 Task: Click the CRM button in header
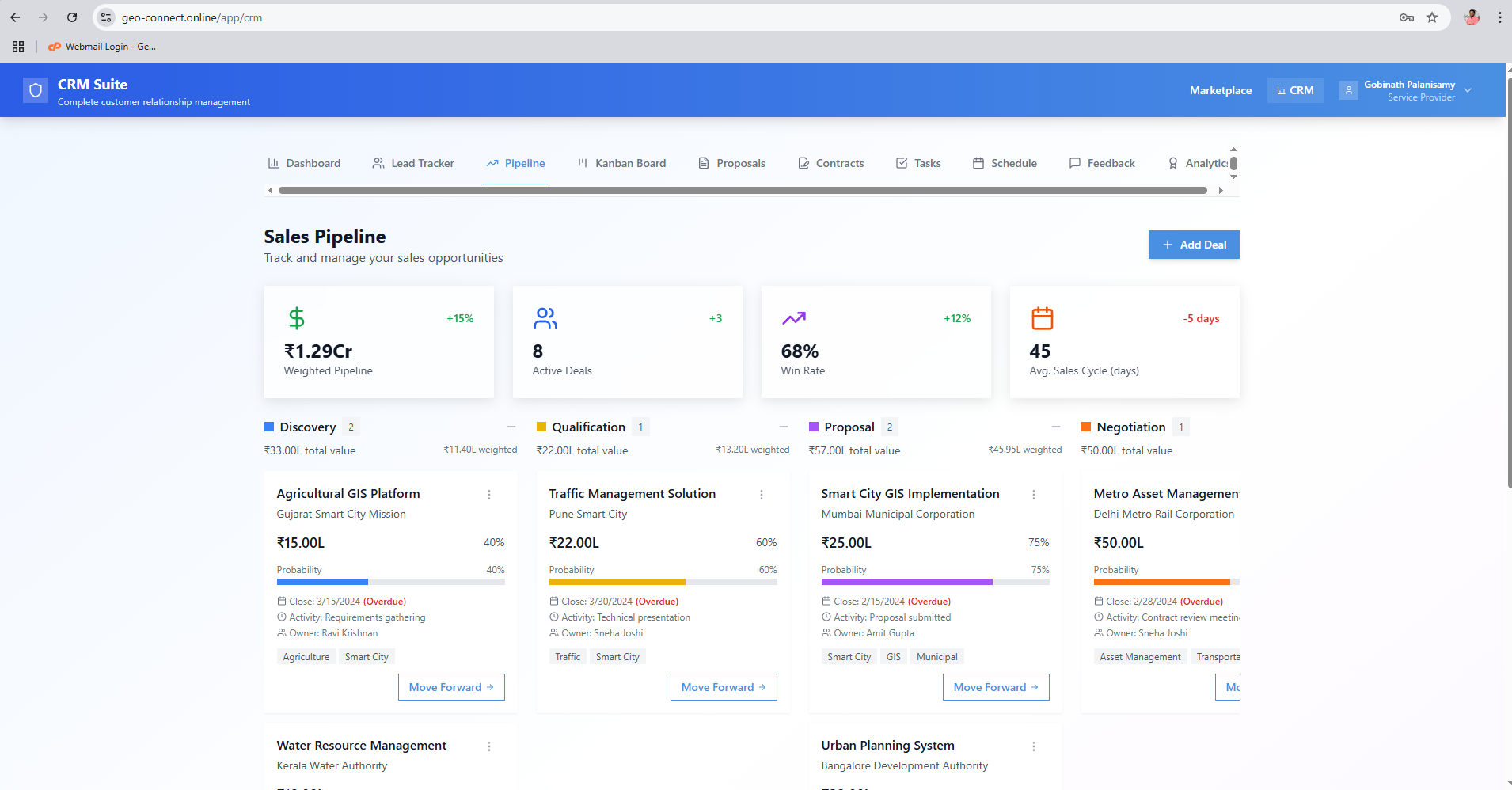pos(1295,90)
